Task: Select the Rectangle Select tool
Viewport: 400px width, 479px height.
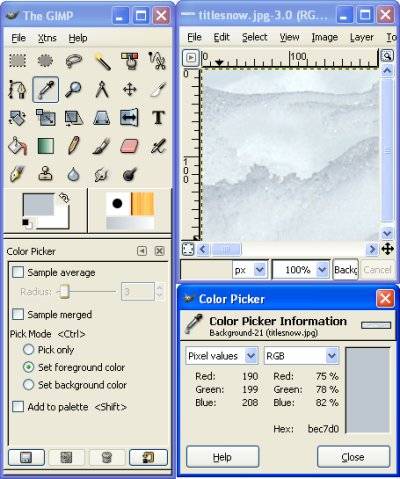Action: click(x=18, y=61)
